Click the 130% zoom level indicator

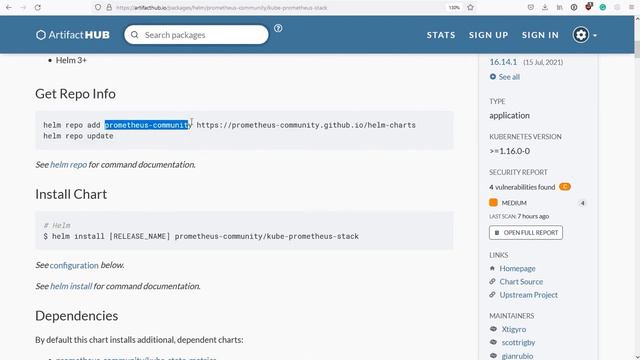pos(454,7)
